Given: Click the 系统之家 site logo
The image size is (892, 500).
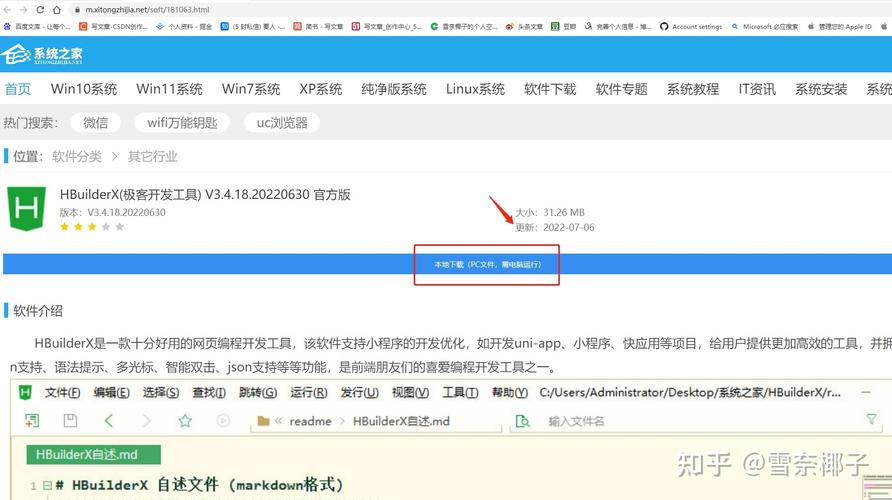Looking at the screenshot, I should pyautogui.click(x=42, y=55).
